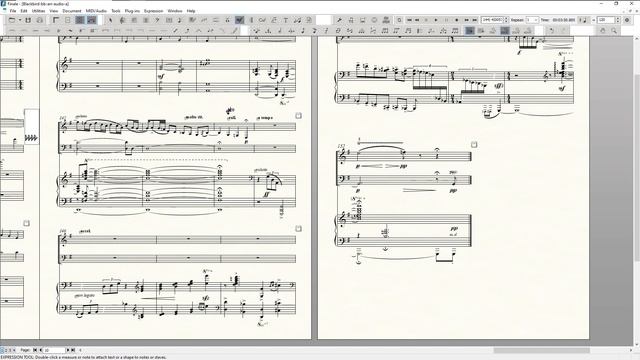The width and height of the screenshot is (640, 360).
Task: Select the Clef tool
Action: [x=157, y=20]
